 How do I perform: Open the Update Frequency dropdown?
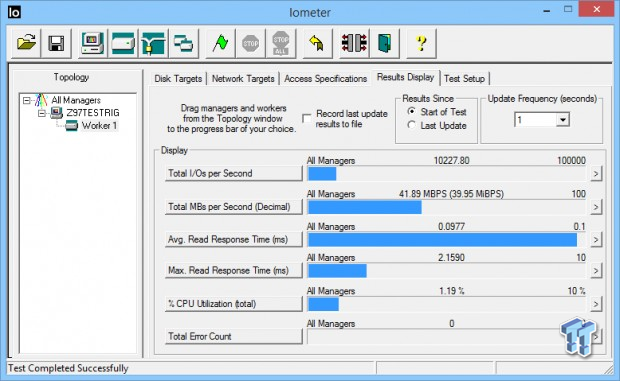click(563, 119)
